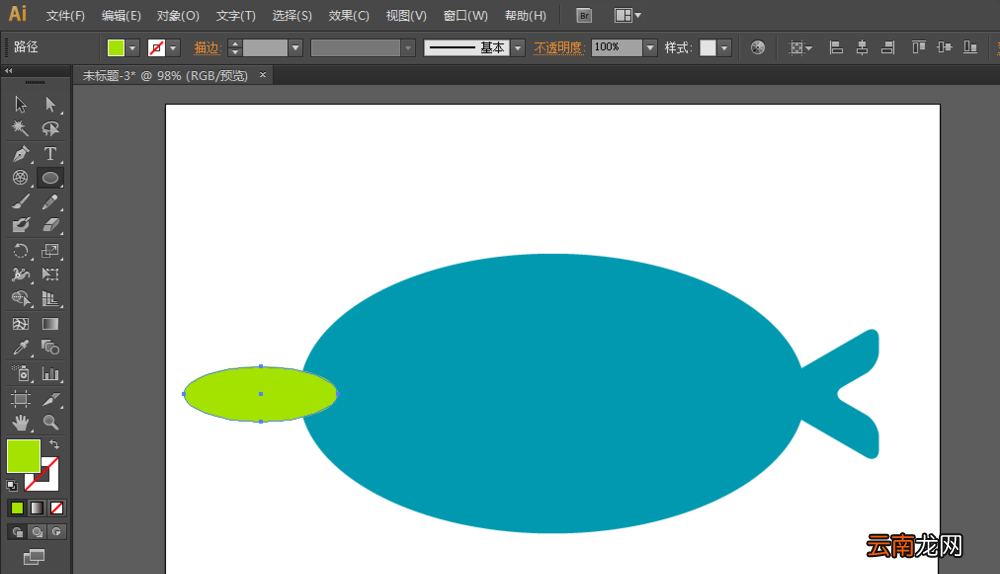Viewport: 1000px width, 574px height.
Task: Open the 文件(F) menu
Action: click(65, 16)
